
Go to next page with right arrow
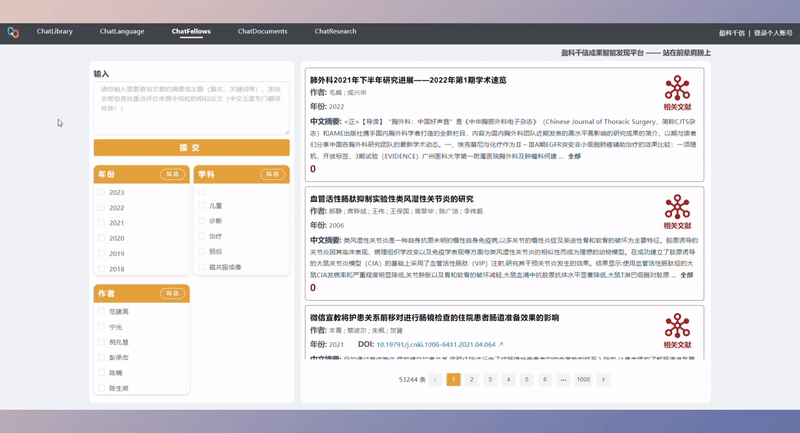[x=603, y=380]
